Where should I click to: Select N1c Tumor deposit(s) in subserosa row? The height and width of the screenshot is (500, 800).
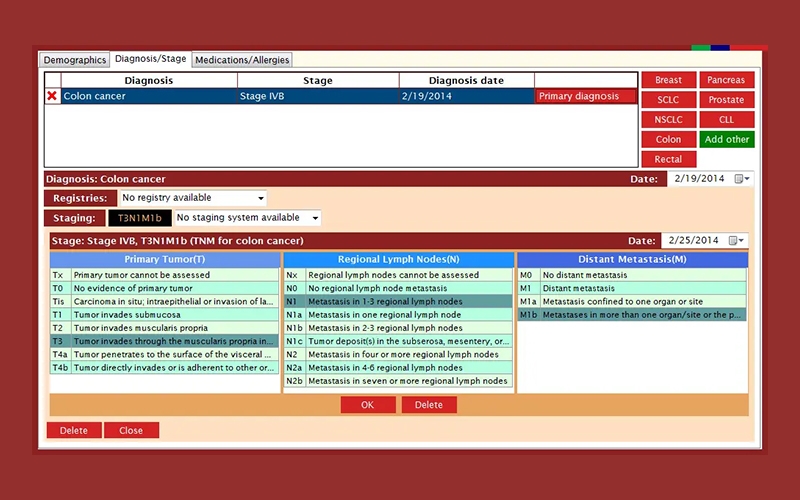(398, 341)
